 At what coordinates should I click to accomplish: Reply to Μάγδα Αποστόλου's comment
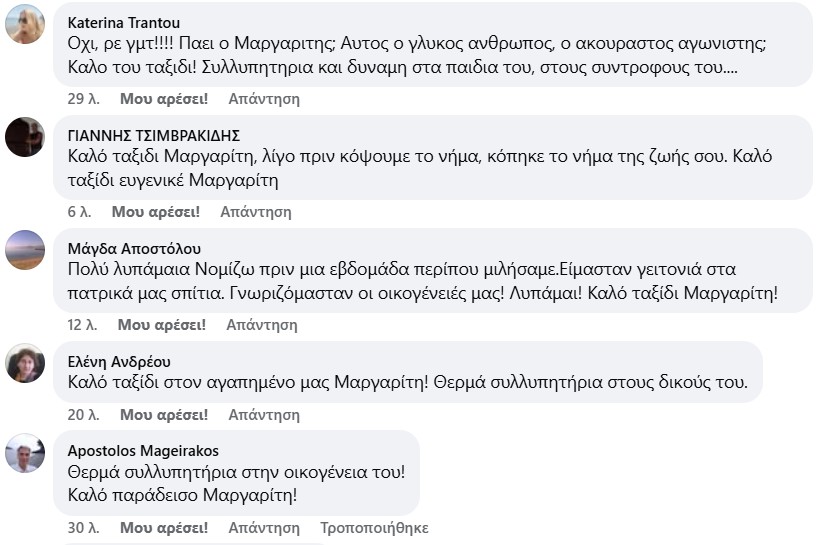[262, 325]
